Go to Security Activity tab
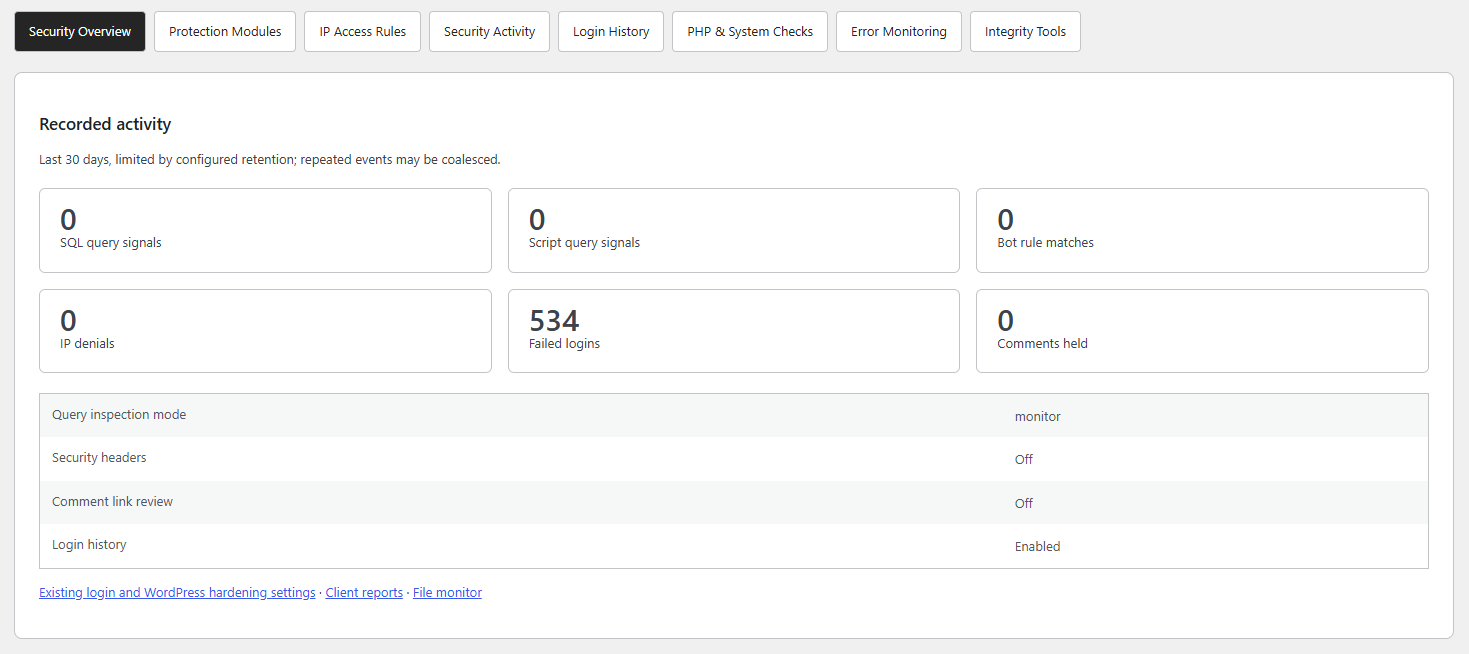 [489, 31]
